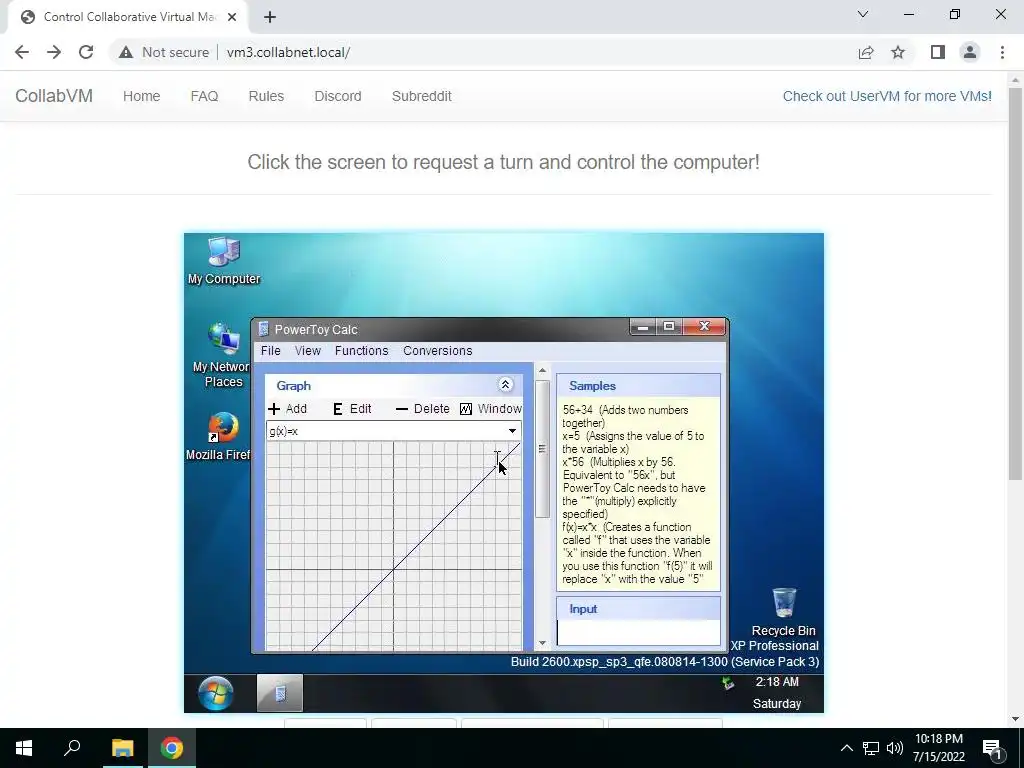Image resolution: width=1024 pixels, height=768 pixels.
Task: Open the Discord nav link
Action: [338, 96]
